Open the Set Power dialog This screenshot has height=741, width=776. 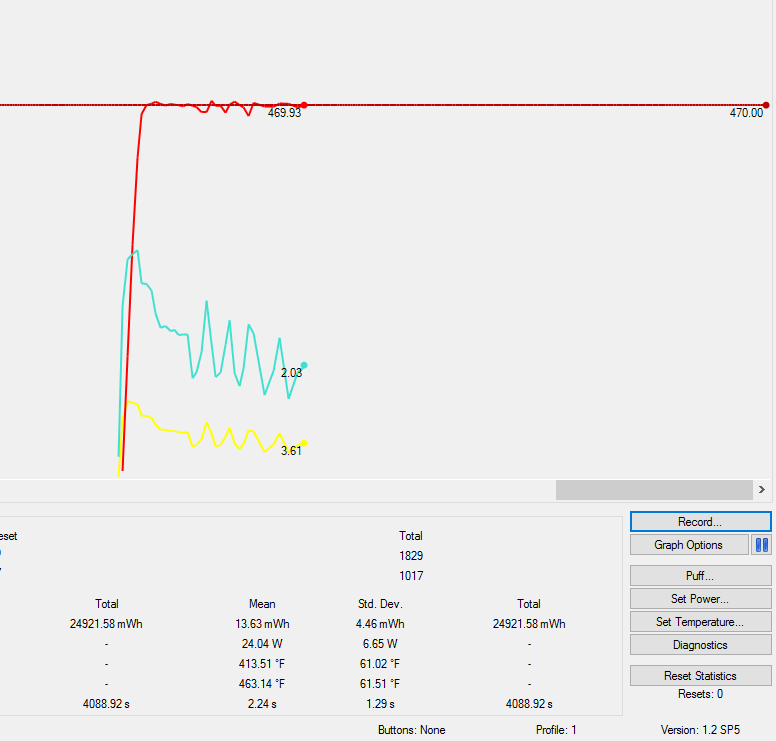(700, 599)
